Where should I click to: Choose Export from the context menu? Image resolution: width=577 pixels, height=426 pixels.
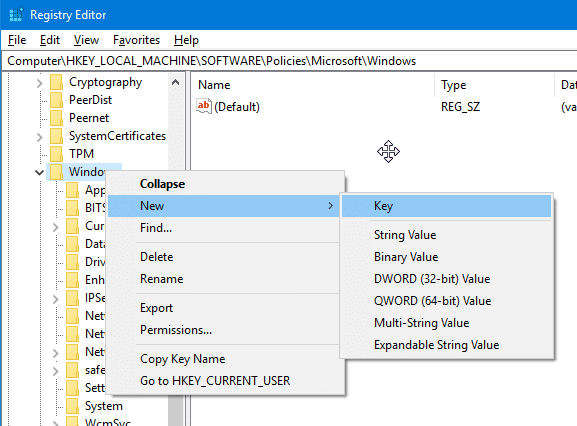click(223, 308)
